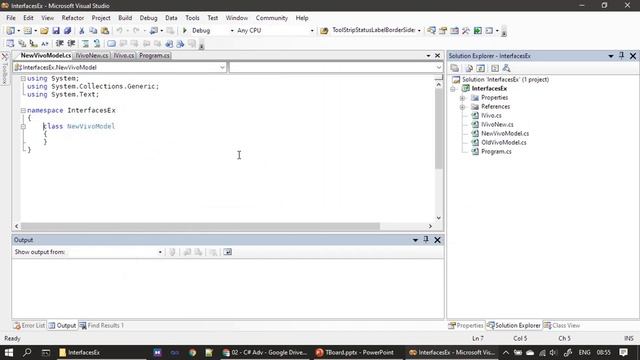This screenshot has width=640, height=360.
Task: Select Program.cs in Solution Explorer
Action: 496,151
